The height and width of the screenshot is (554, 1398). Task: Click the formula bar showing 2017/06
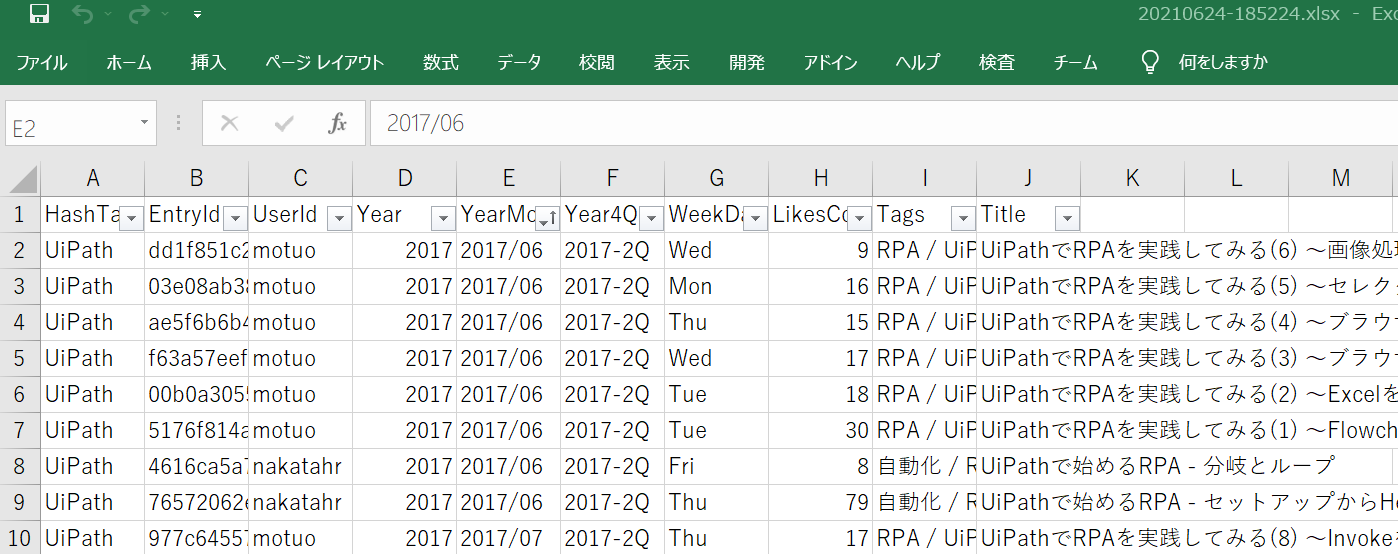(884, 124)
